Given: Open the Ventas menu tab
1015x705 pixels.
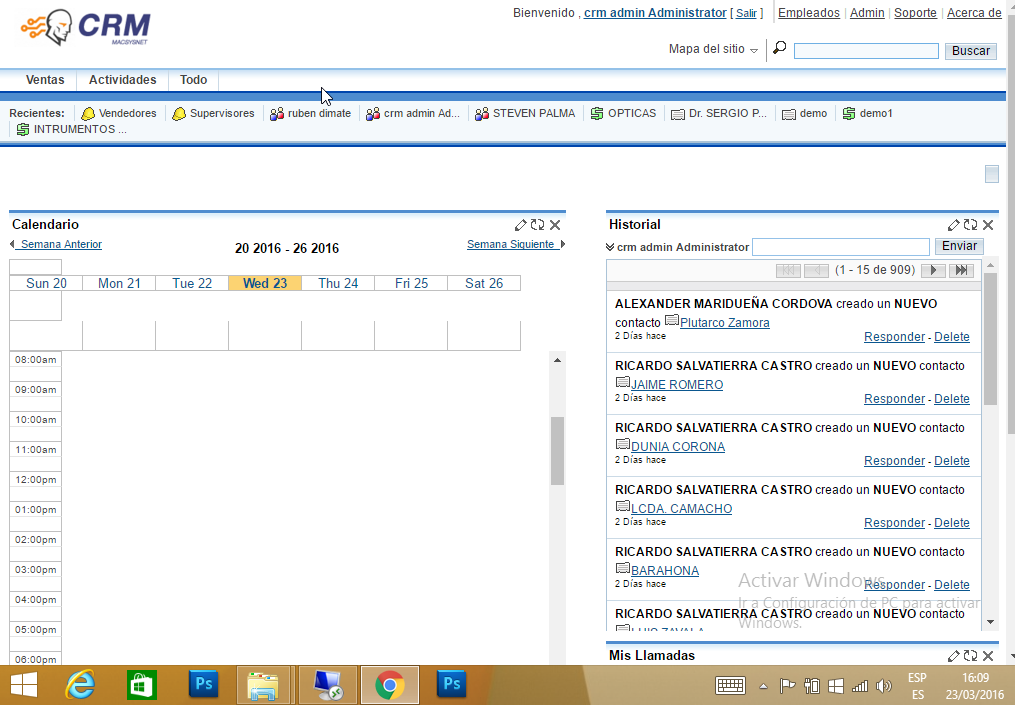Looking at the screenshot, I should (45, 80).
